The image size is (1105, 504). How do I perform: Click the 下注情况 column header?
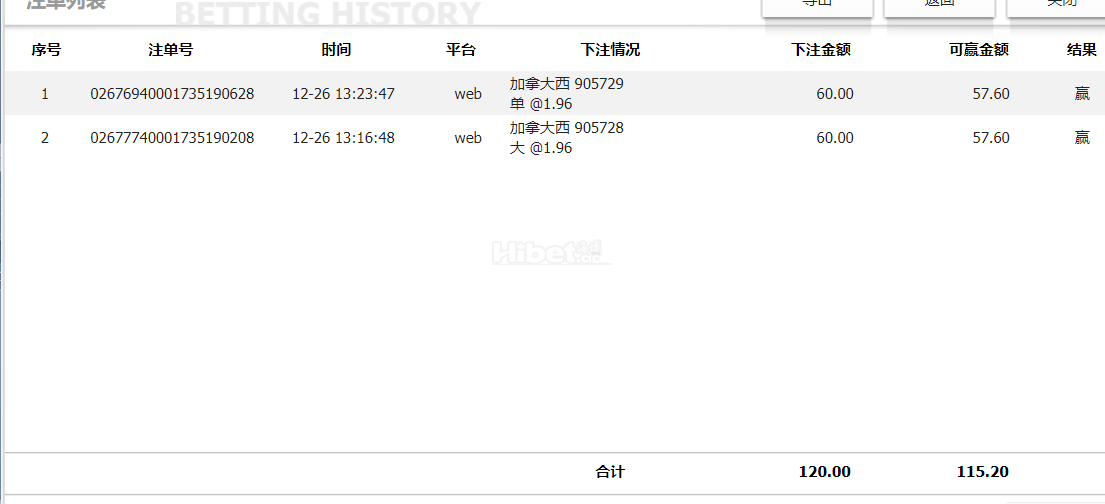(610, 50)
